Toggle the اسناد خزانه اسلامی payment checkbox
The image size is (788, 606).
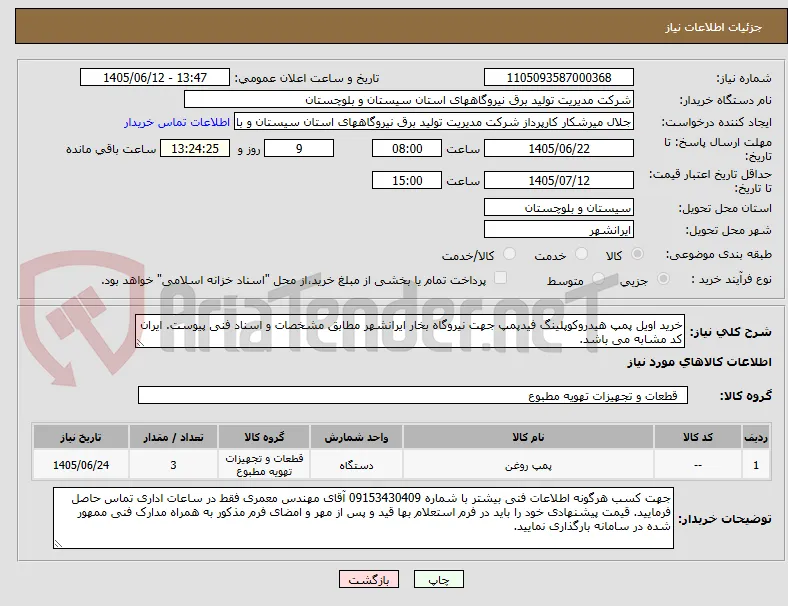[501, 278]
